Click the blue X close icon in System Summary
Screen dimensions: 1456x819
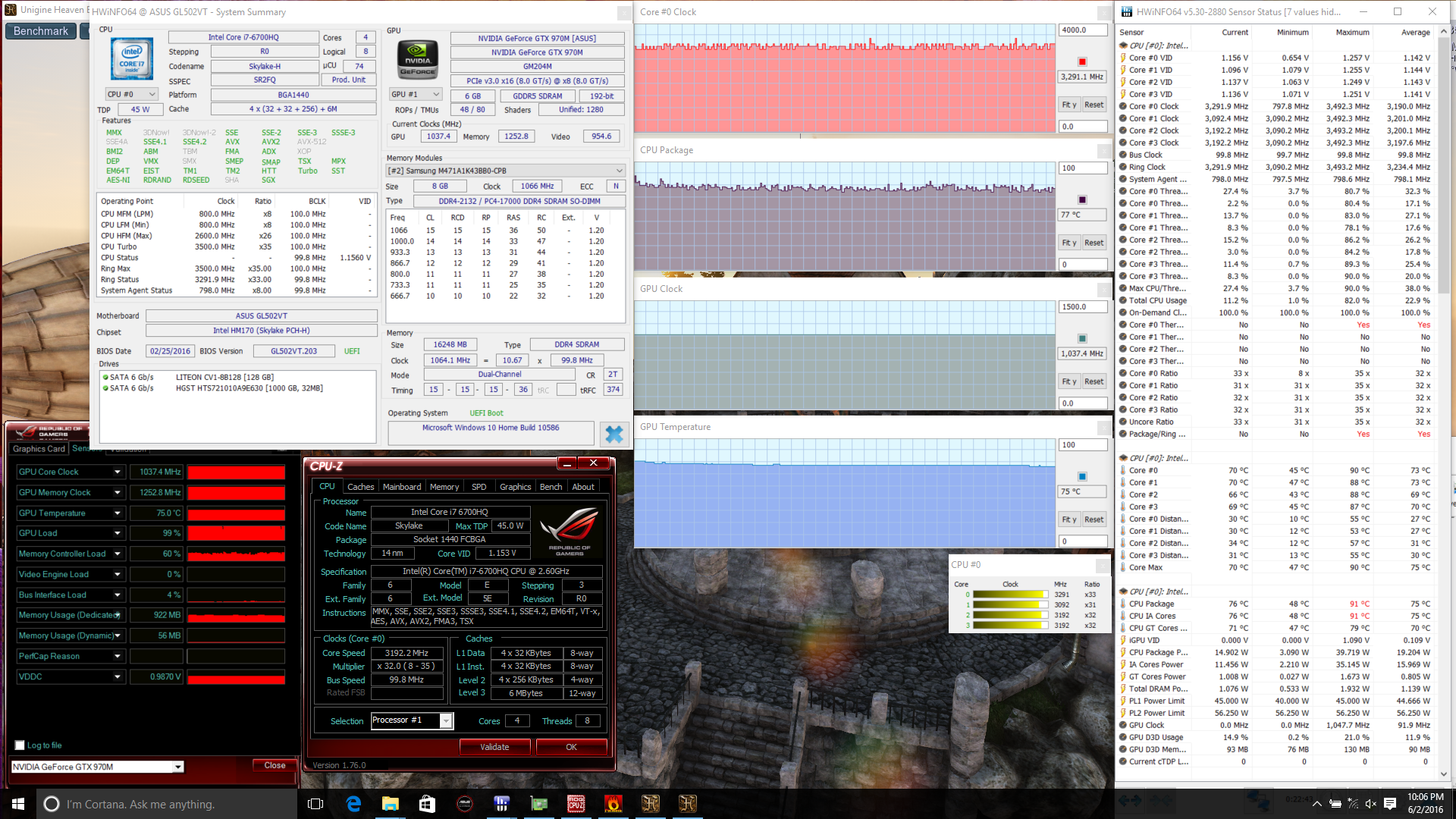tap(613, 434)
